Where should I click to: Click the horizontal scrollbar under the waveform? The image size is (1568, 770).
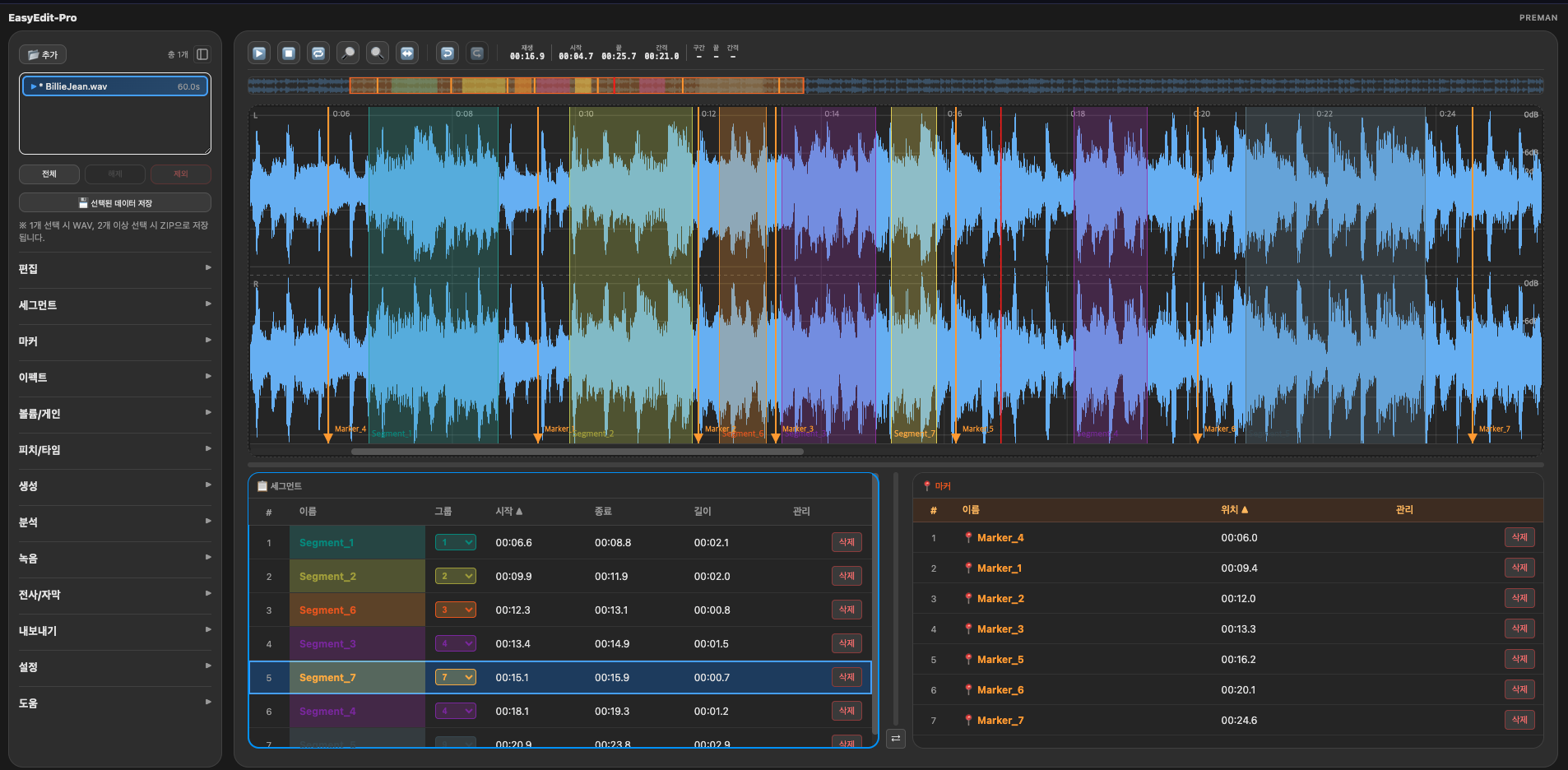(x=577, y=452)
